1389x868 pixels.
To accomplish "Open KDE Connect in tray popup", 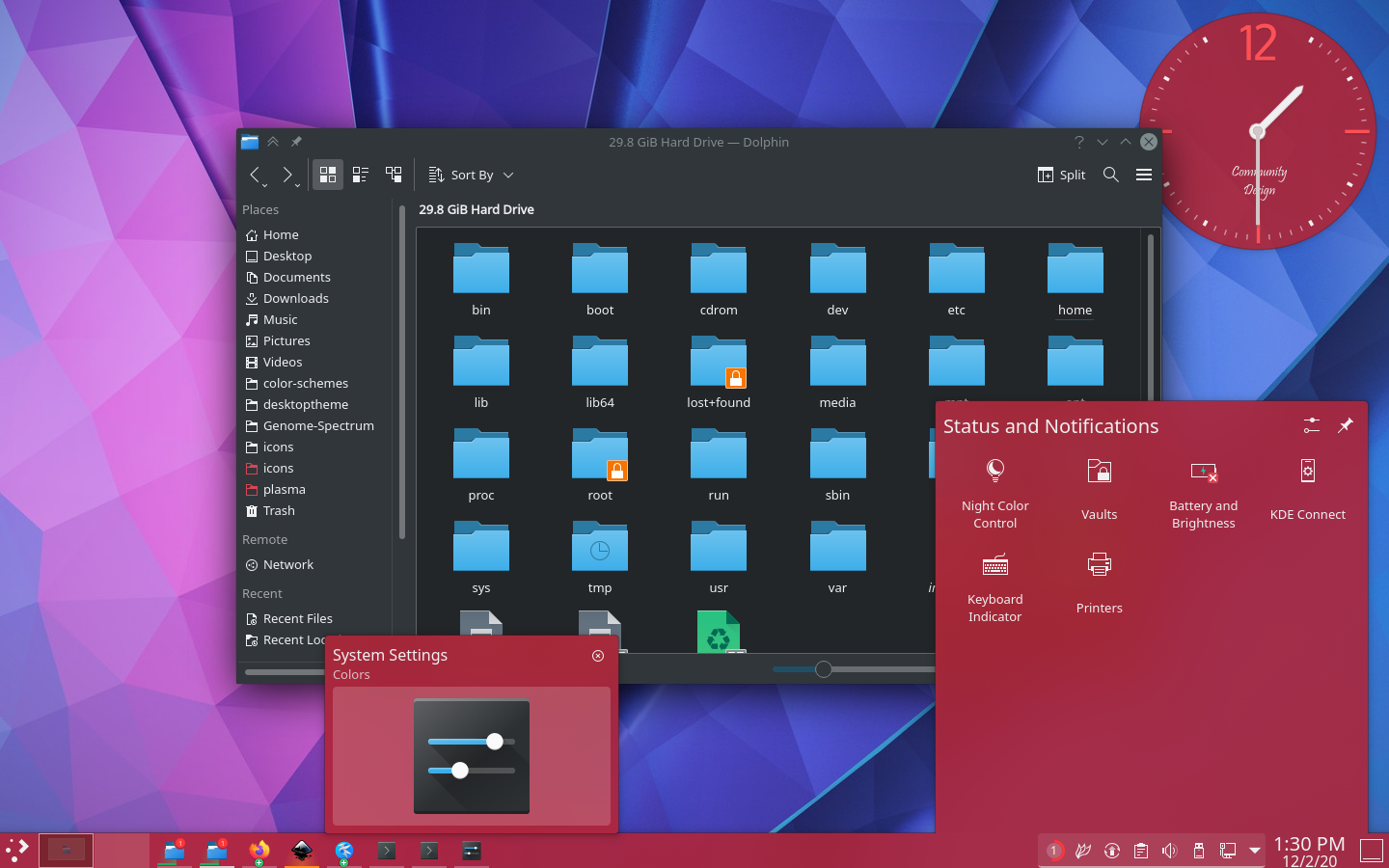I will tap(1308, 493).
